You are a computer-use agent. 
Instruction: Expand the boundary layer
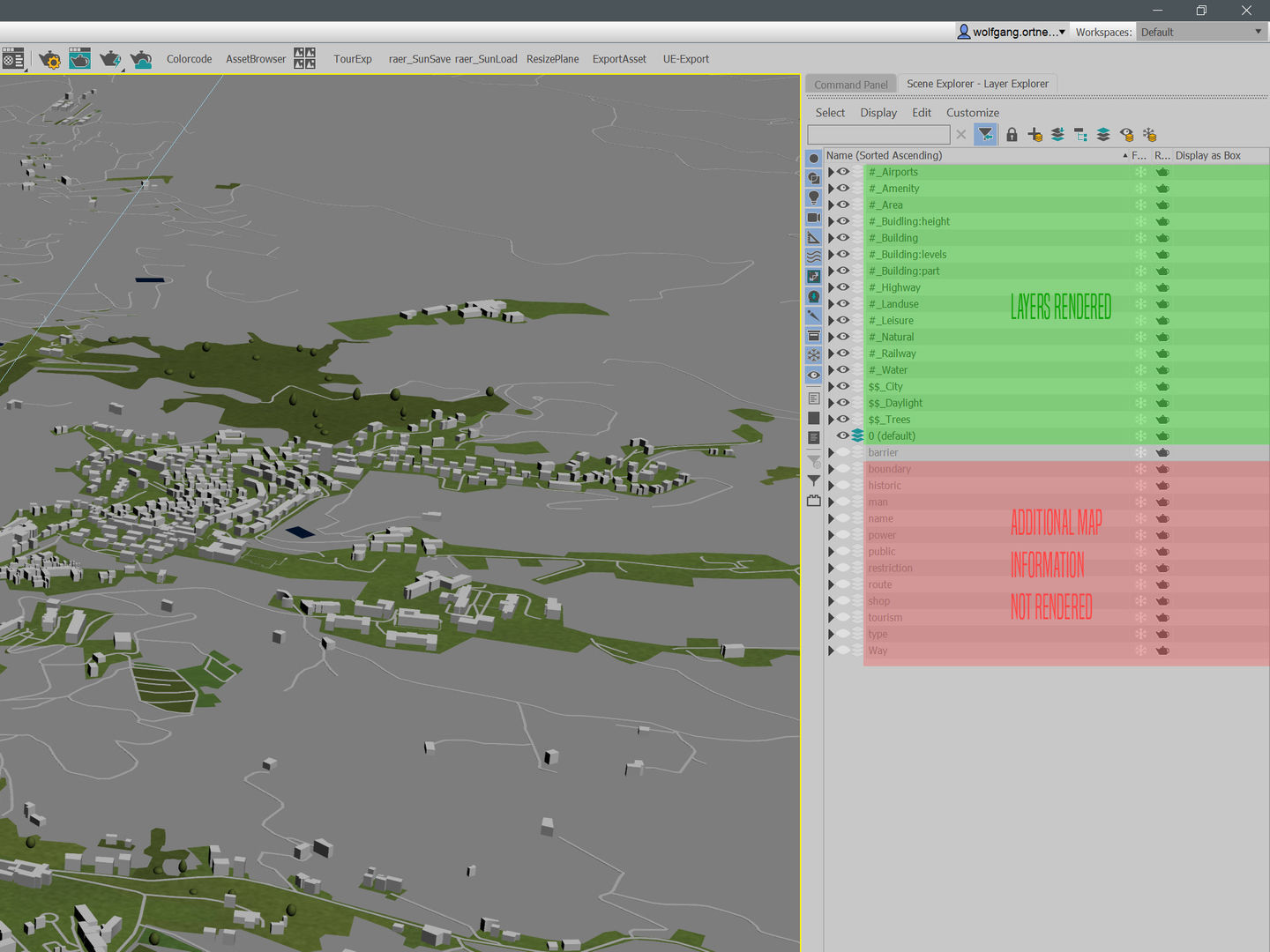click(x=831, y=469)
